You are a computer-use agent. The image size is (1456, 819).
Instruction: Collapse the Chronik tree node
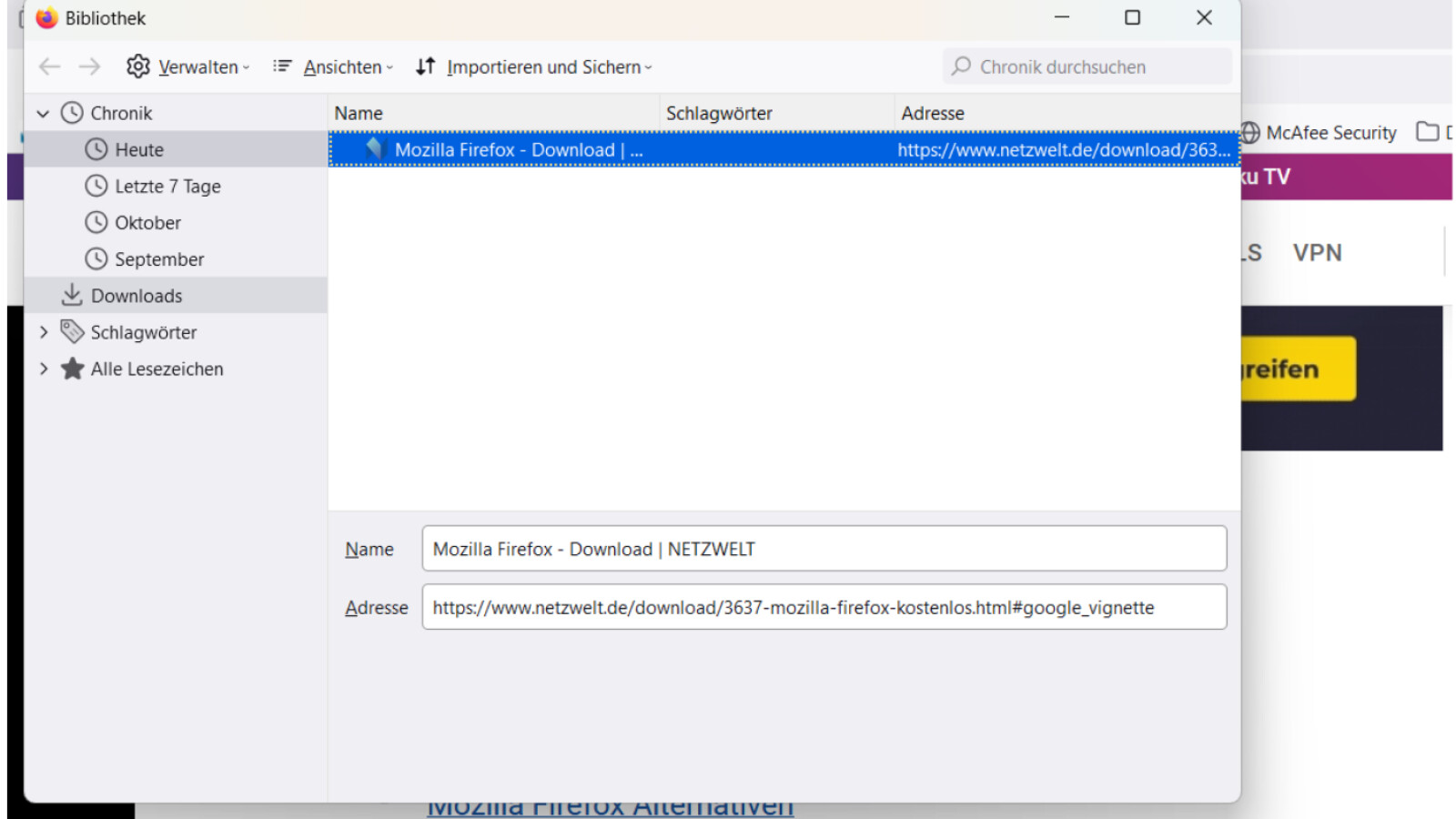[43, 114]
